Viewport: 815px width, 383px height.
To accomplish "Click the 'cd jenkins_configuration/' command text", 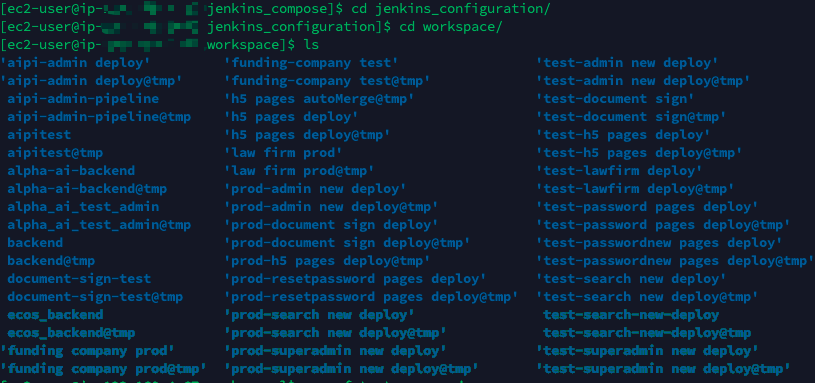I will pyautogui.click(x=451, y=9).
